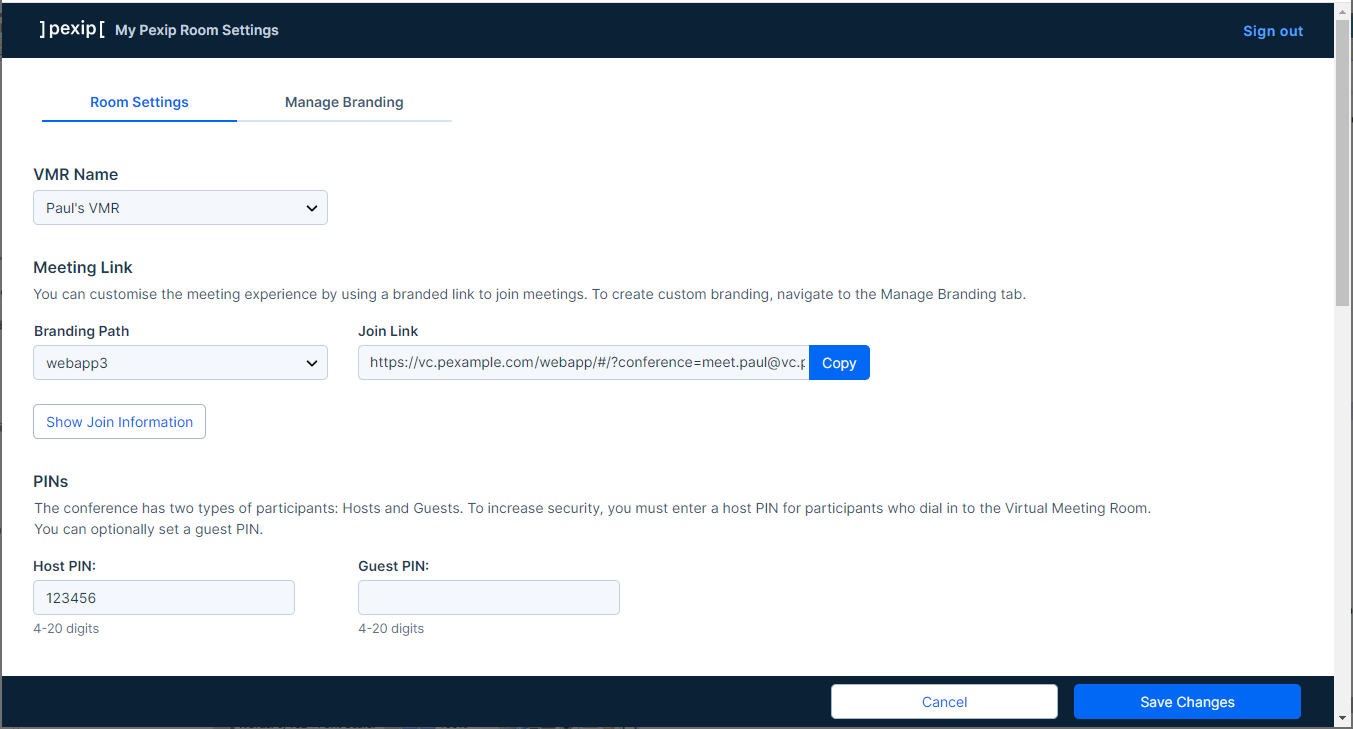
Task: Focus the Host PIN input field
Action: click(164, 598)
